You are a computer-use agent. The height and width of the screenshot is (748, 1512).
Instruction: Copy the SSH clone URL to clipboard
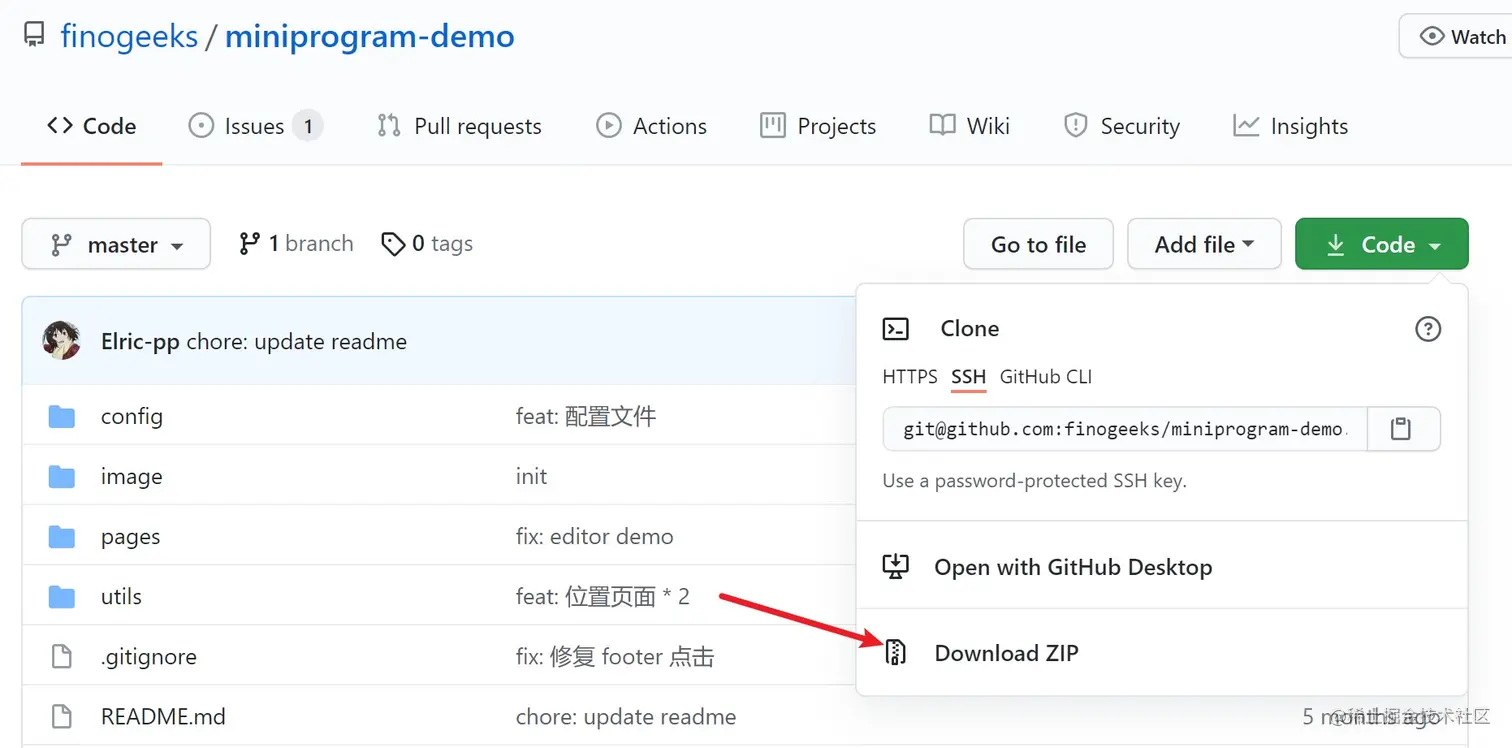(1401, 429)
